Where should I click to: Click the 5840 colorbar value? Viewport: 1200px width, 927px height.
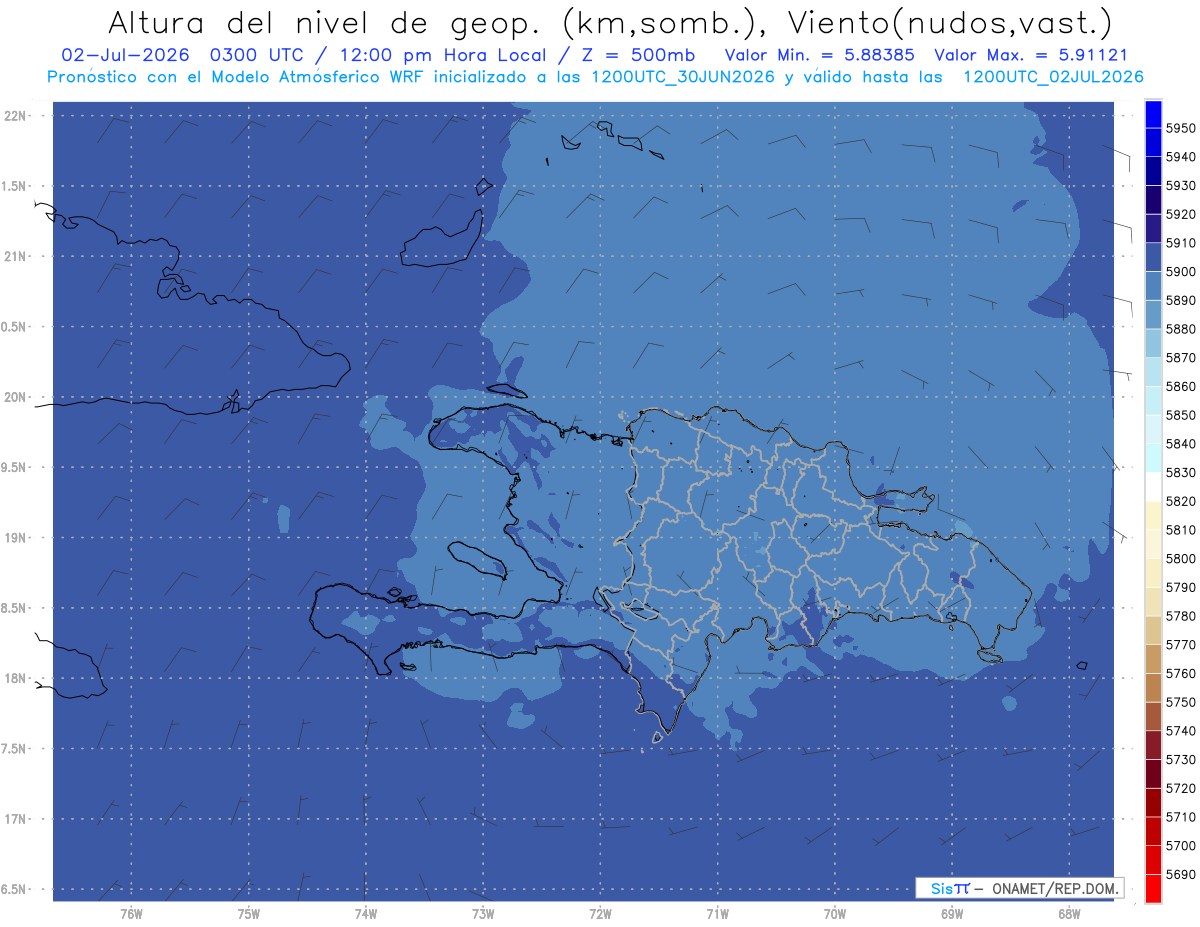coord(1181,444)
